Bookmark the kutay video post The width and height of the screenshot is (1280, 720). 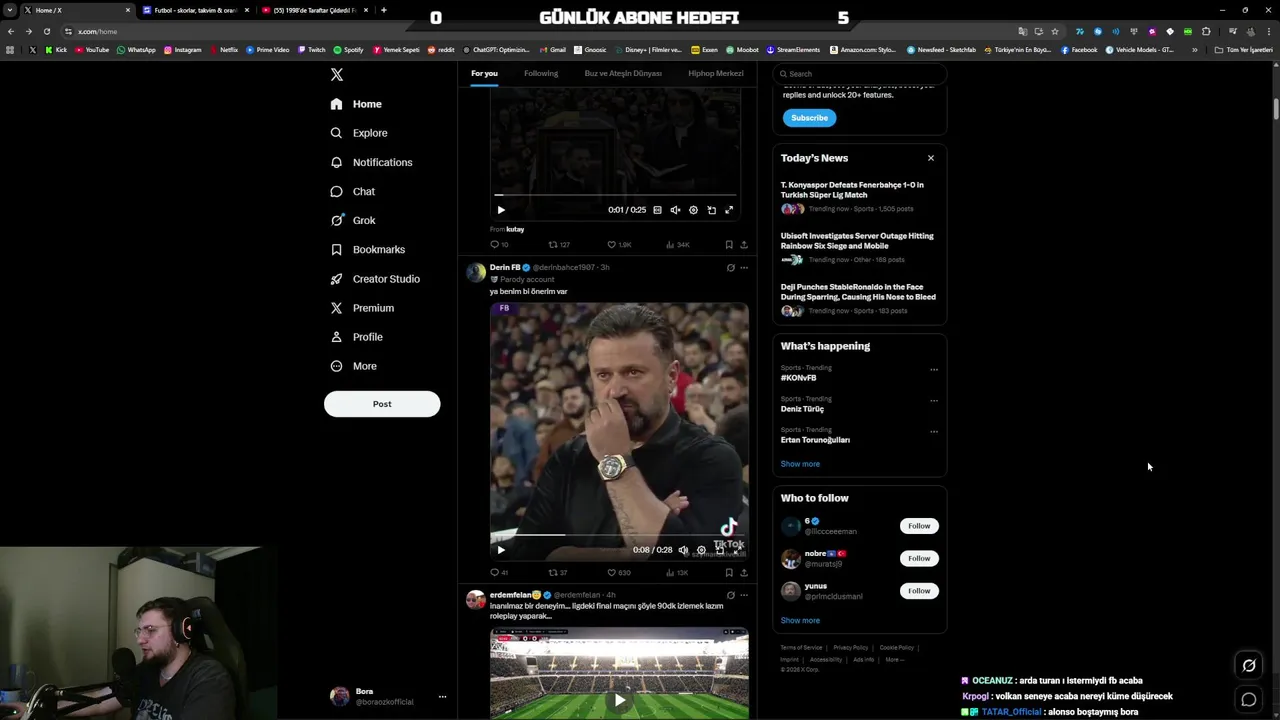coord(729,245)
